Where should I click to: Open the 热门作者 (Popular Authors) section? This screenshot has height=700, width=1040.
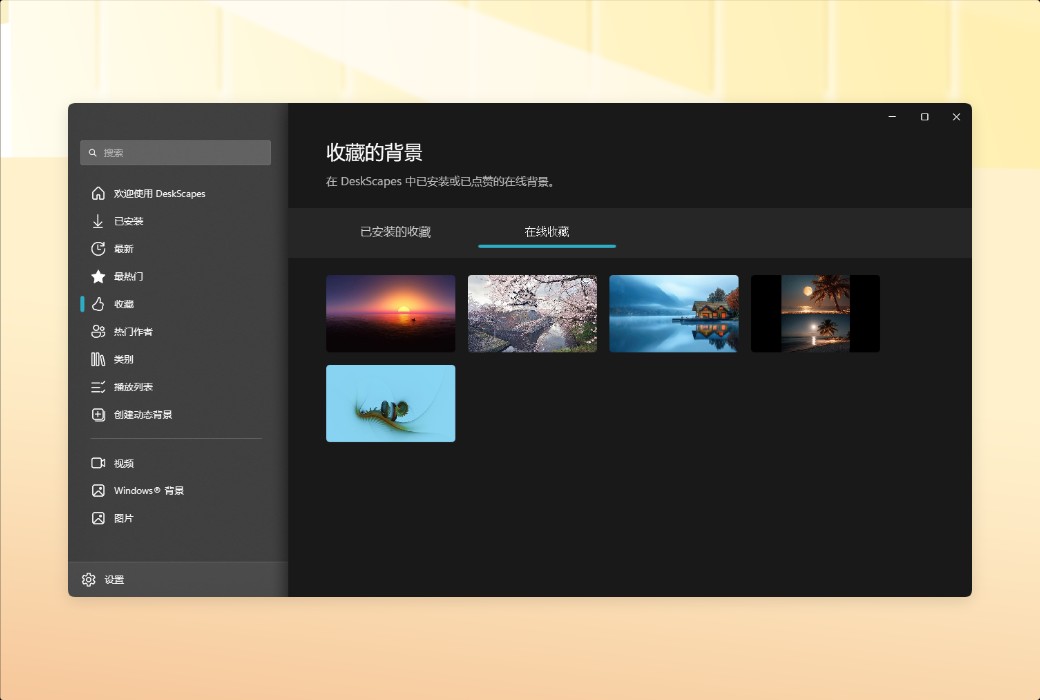pyautogui.click(x=133, y=331)
